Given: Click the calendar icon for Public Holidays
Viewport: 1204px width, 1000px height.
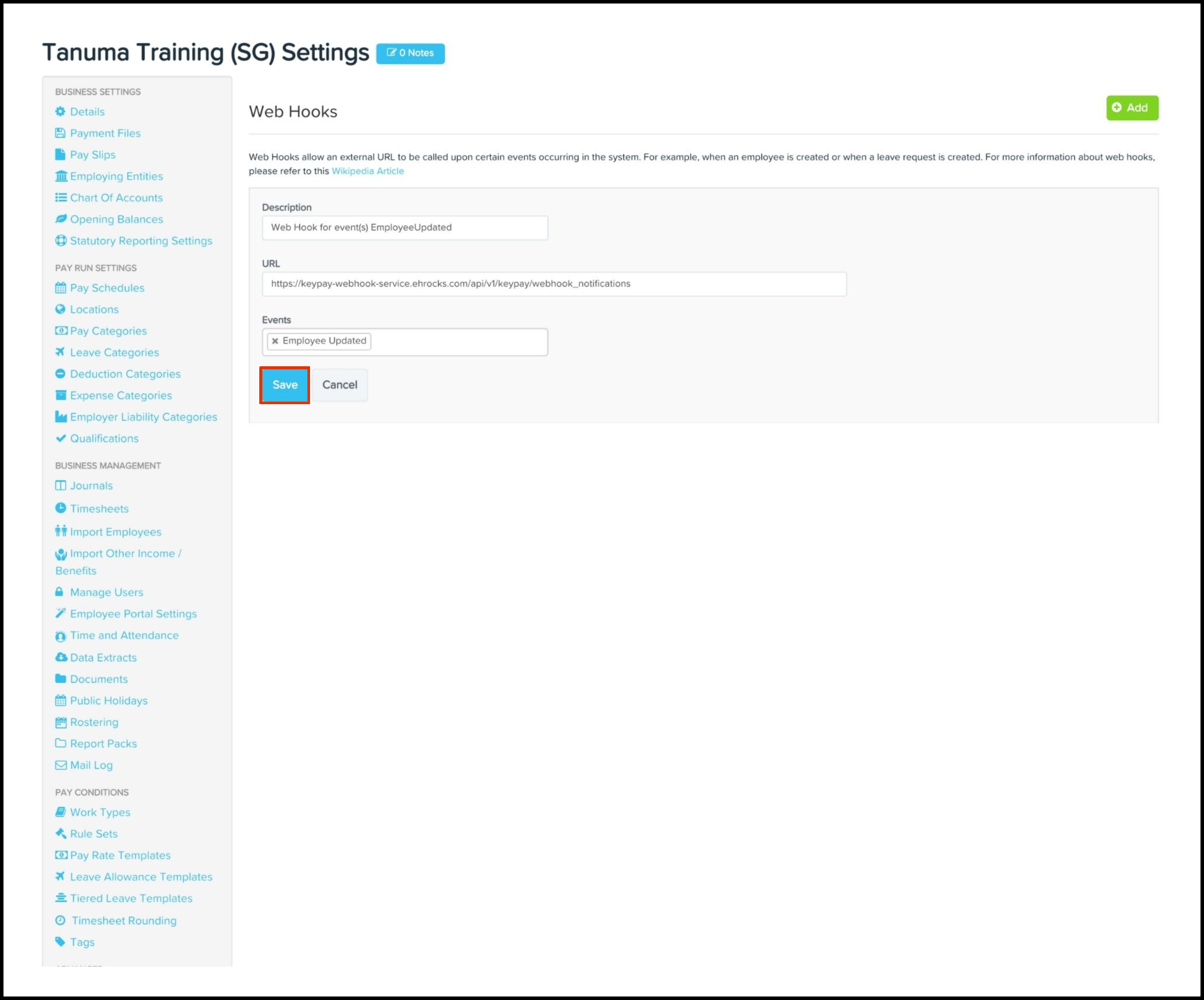Looking at the screenshot, I should [61, 700].
